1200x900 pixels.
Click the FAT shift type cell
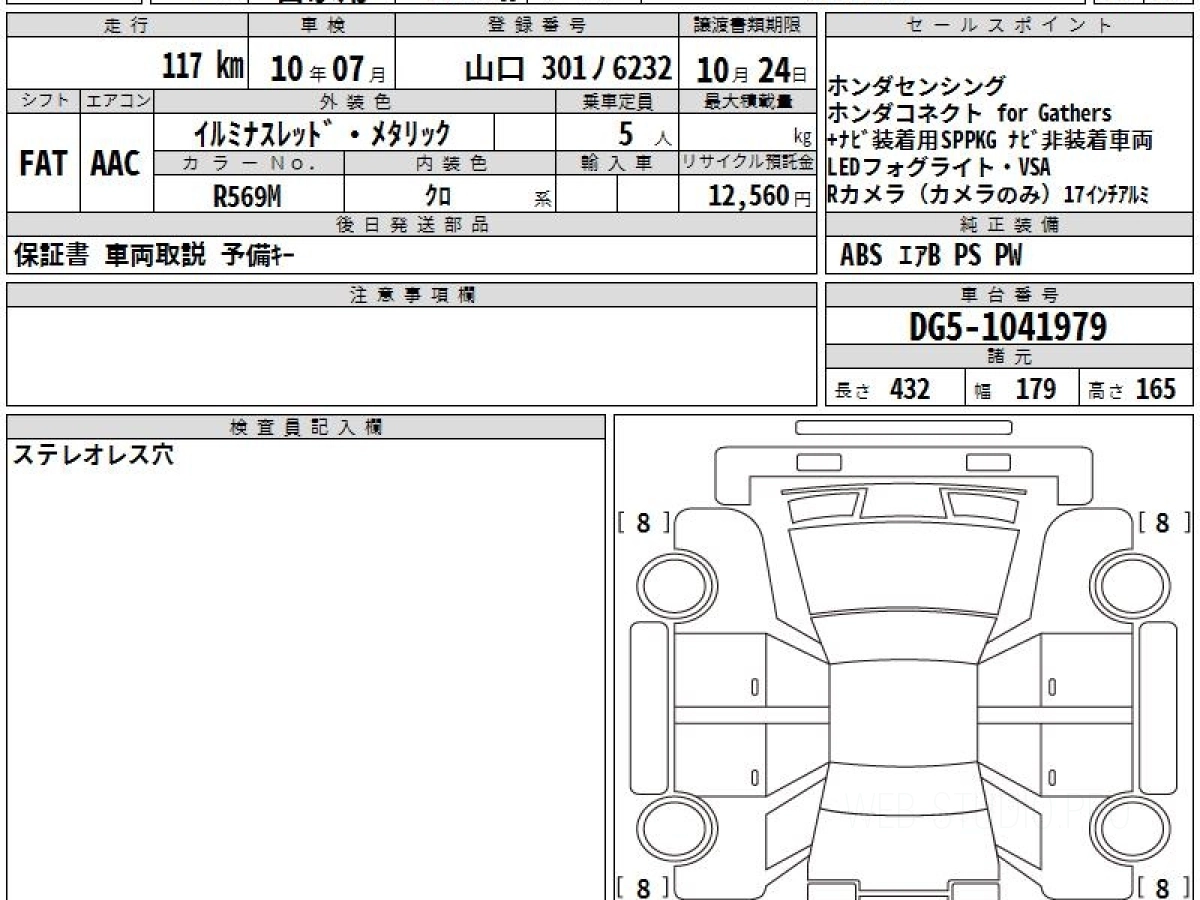click(x=43, y=163)
